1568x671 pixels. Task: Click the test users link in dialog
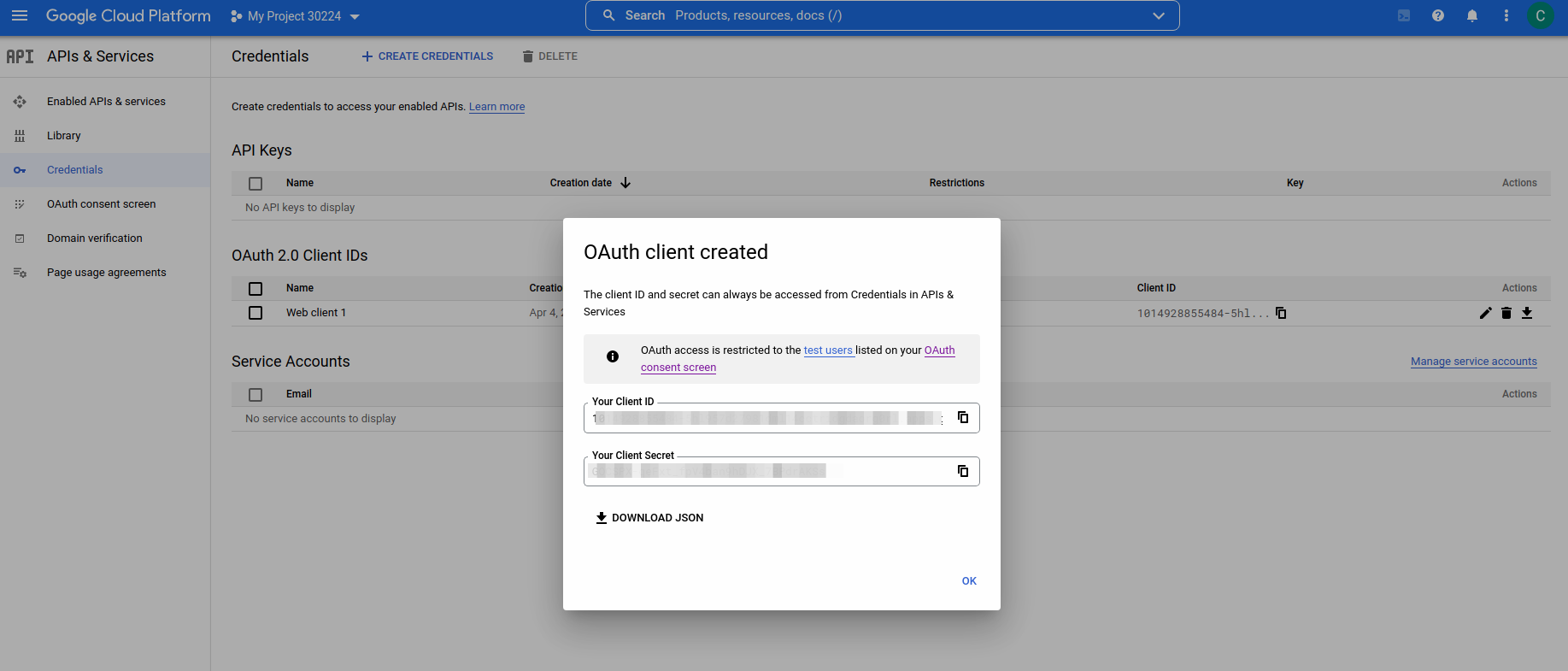(x=828, y=350)
